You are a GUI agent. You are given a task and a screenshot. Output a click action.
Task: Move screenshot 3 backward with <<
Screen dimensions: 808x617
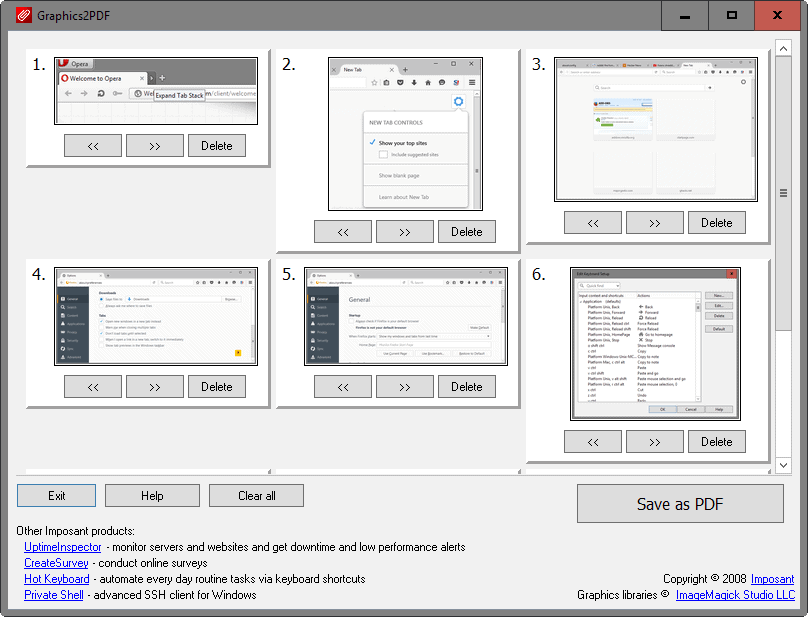(x=592, y=222)
